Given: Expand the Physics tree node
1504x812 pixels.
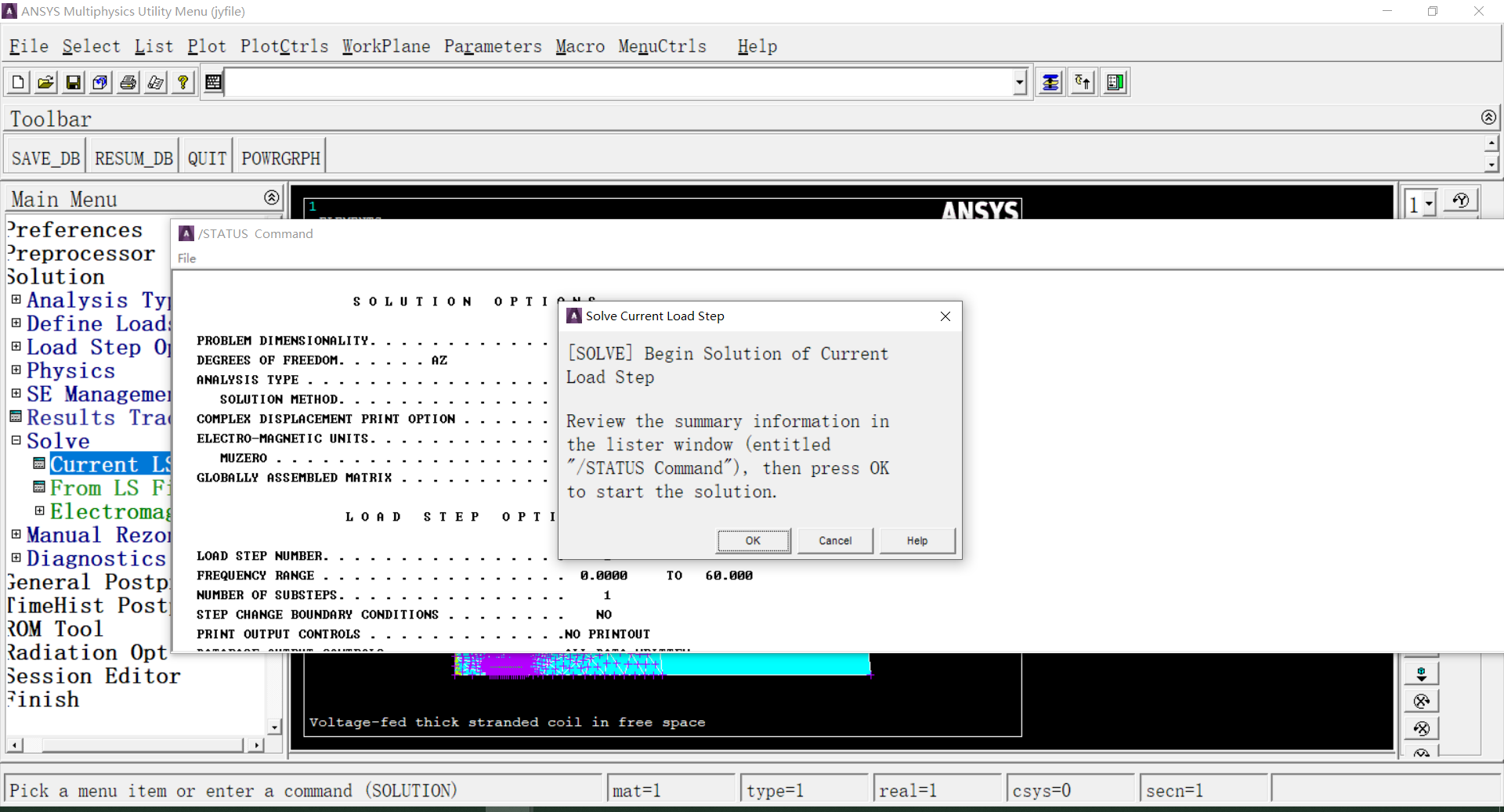Looking at the screenshot, I should 16,370.
